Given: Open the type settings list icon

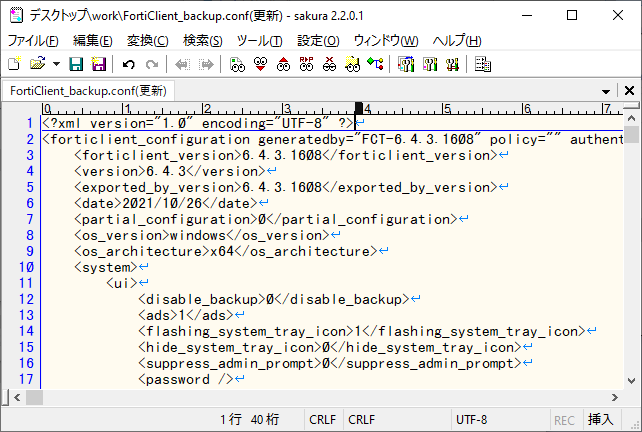Looking at the screenshot, I should point(406,64).
